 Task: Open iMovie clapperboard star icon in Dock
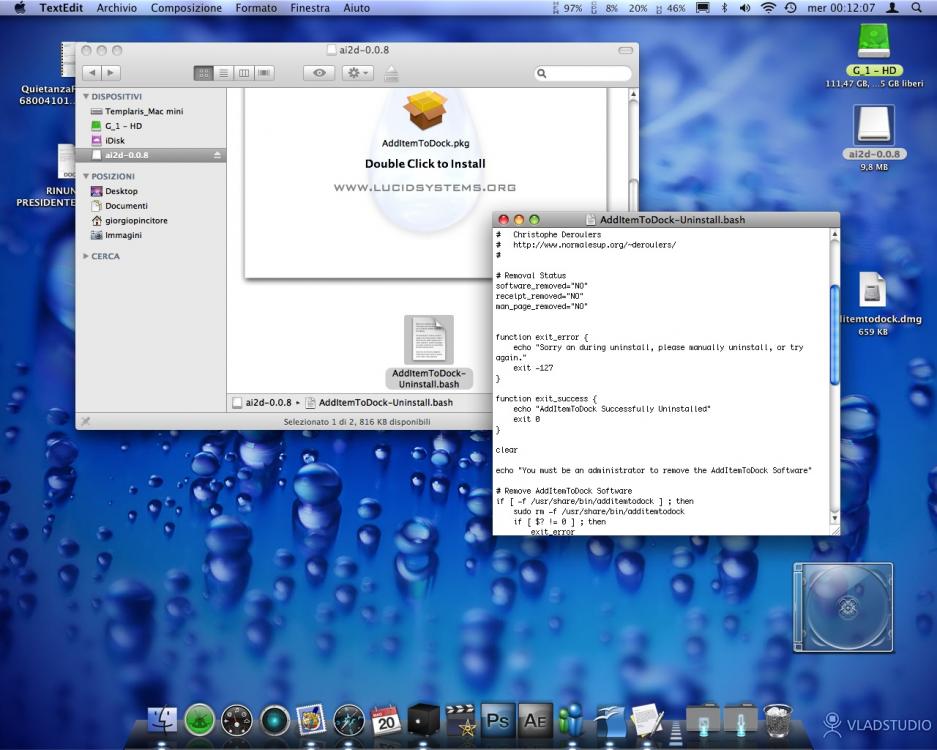[x=460, y=720]
